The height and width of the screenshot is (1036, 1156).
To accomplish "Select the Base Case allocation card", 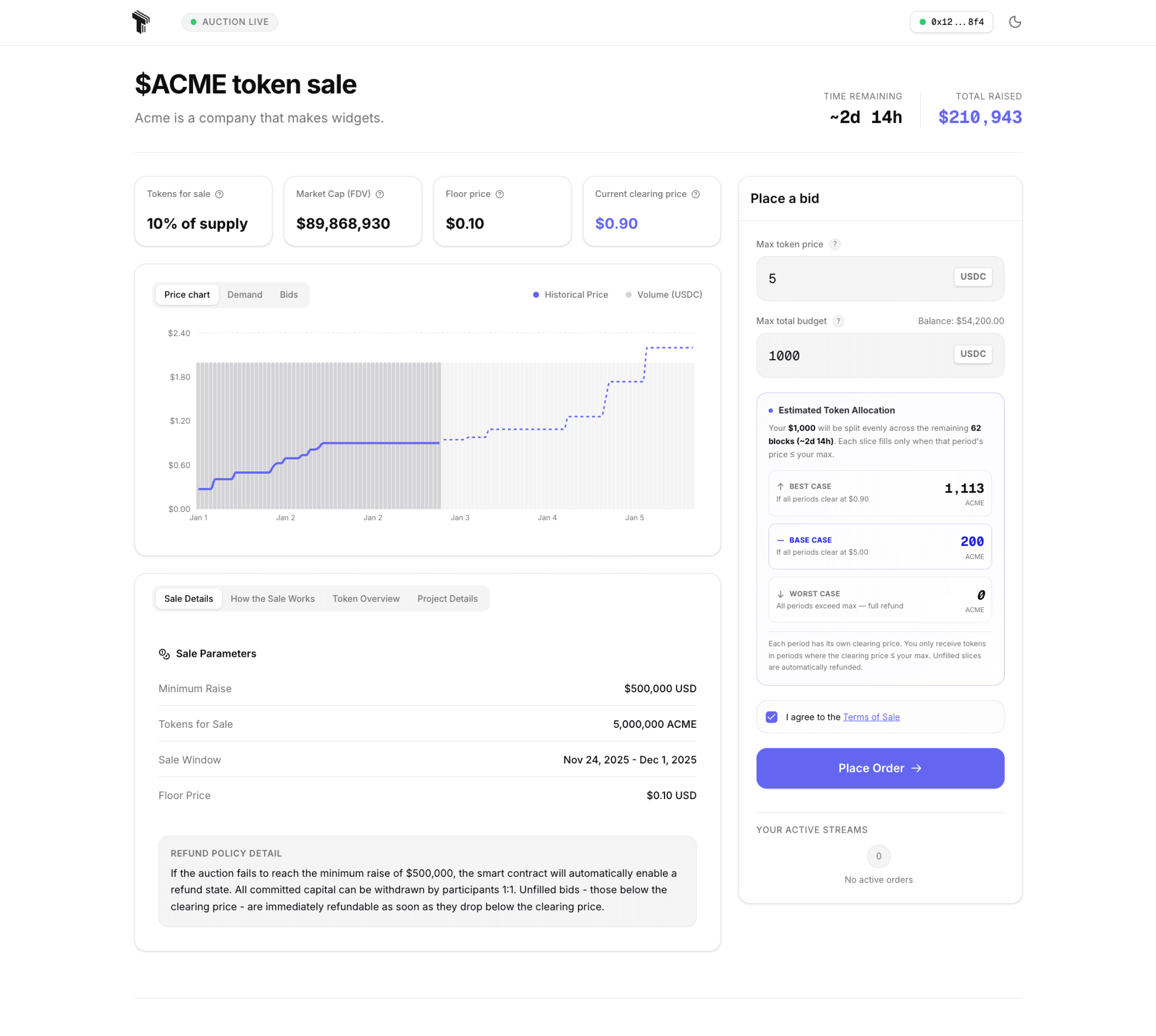I will (880, 546).
